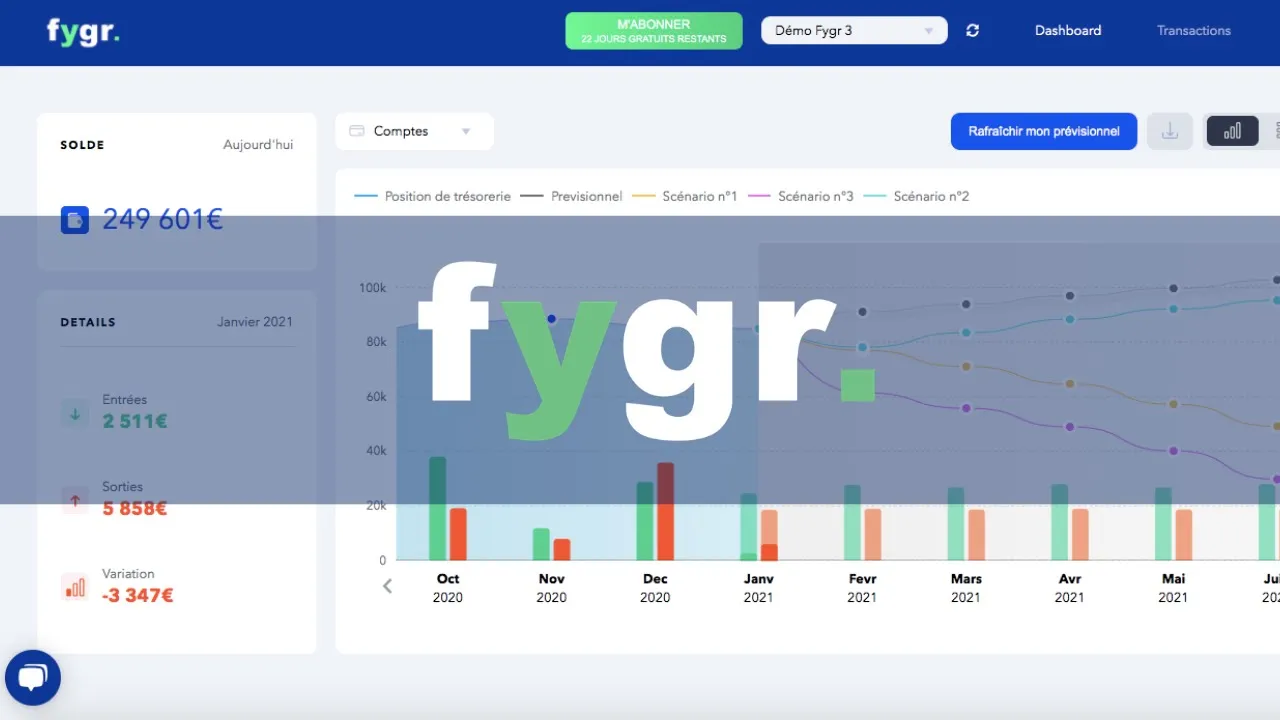The image size is (1280, 720).
Task: Click the green Mai 2021 forecast bar
Action: click(x=1163, y=524)
